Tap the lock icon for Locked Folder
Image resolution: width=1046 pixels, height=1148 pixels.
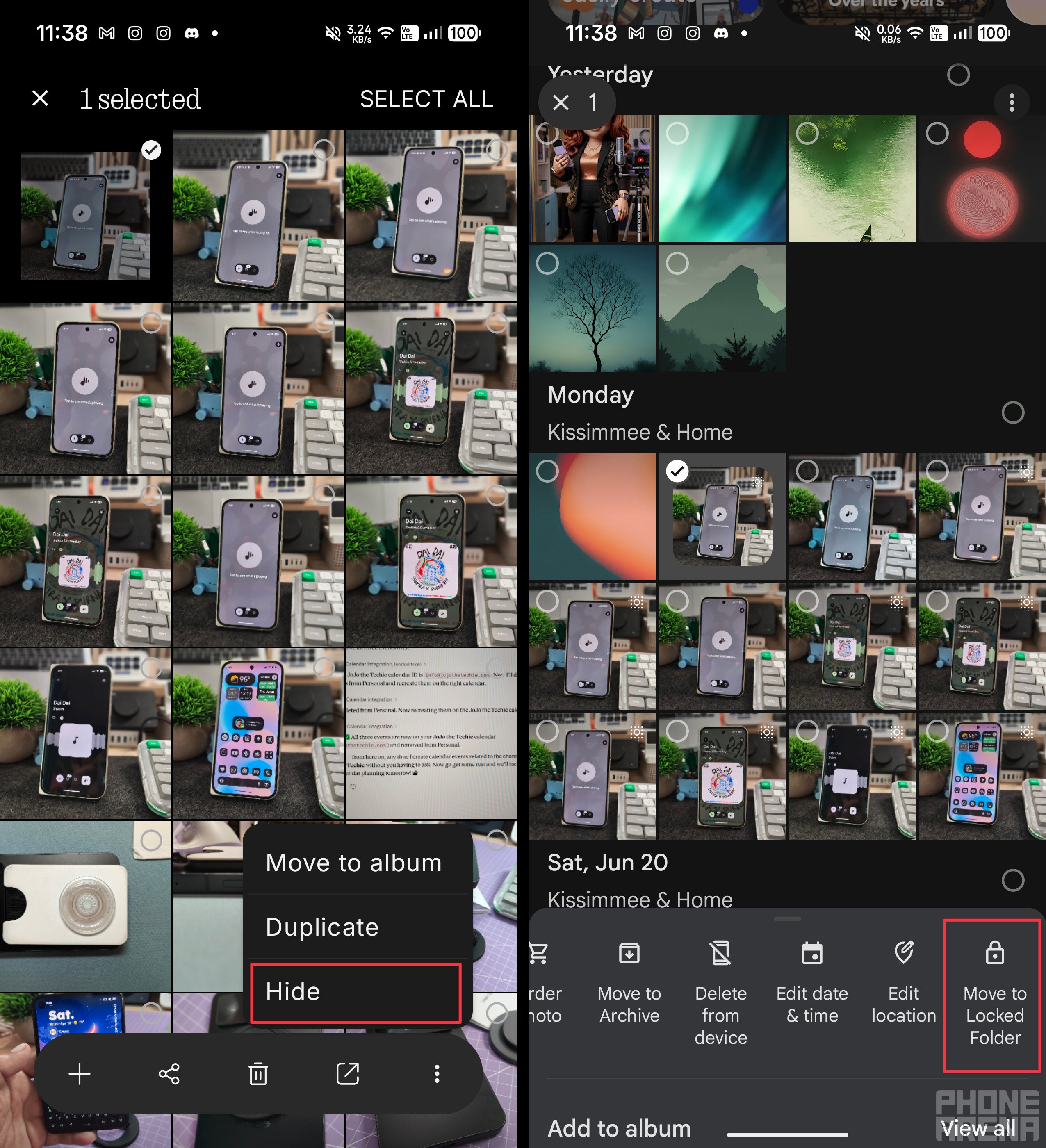pyautogui.click(x=995, y=952)
